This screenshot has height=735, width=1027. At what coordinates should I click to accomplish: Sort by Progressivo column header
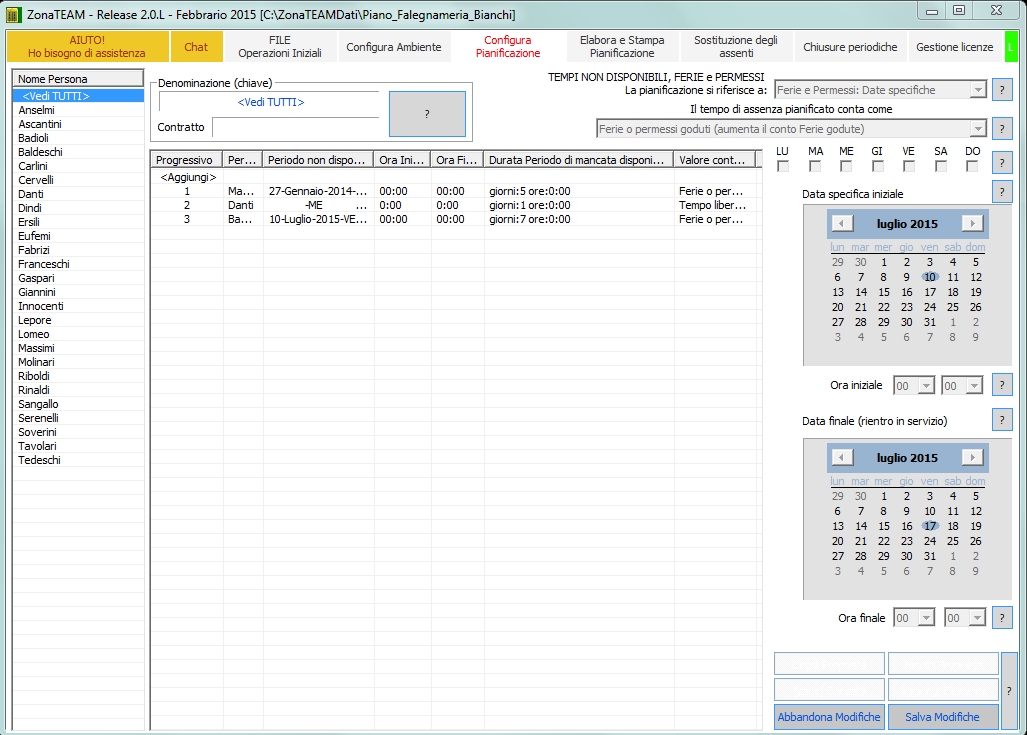click(x=186, y=160)
